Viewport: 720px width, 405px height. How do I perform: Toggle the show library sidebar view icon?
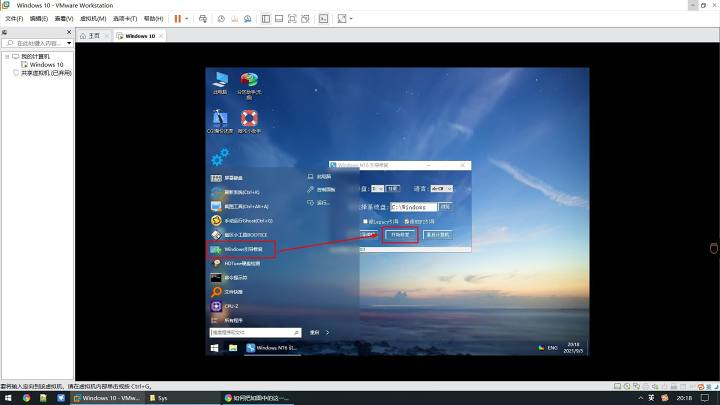tap(265, 19)
